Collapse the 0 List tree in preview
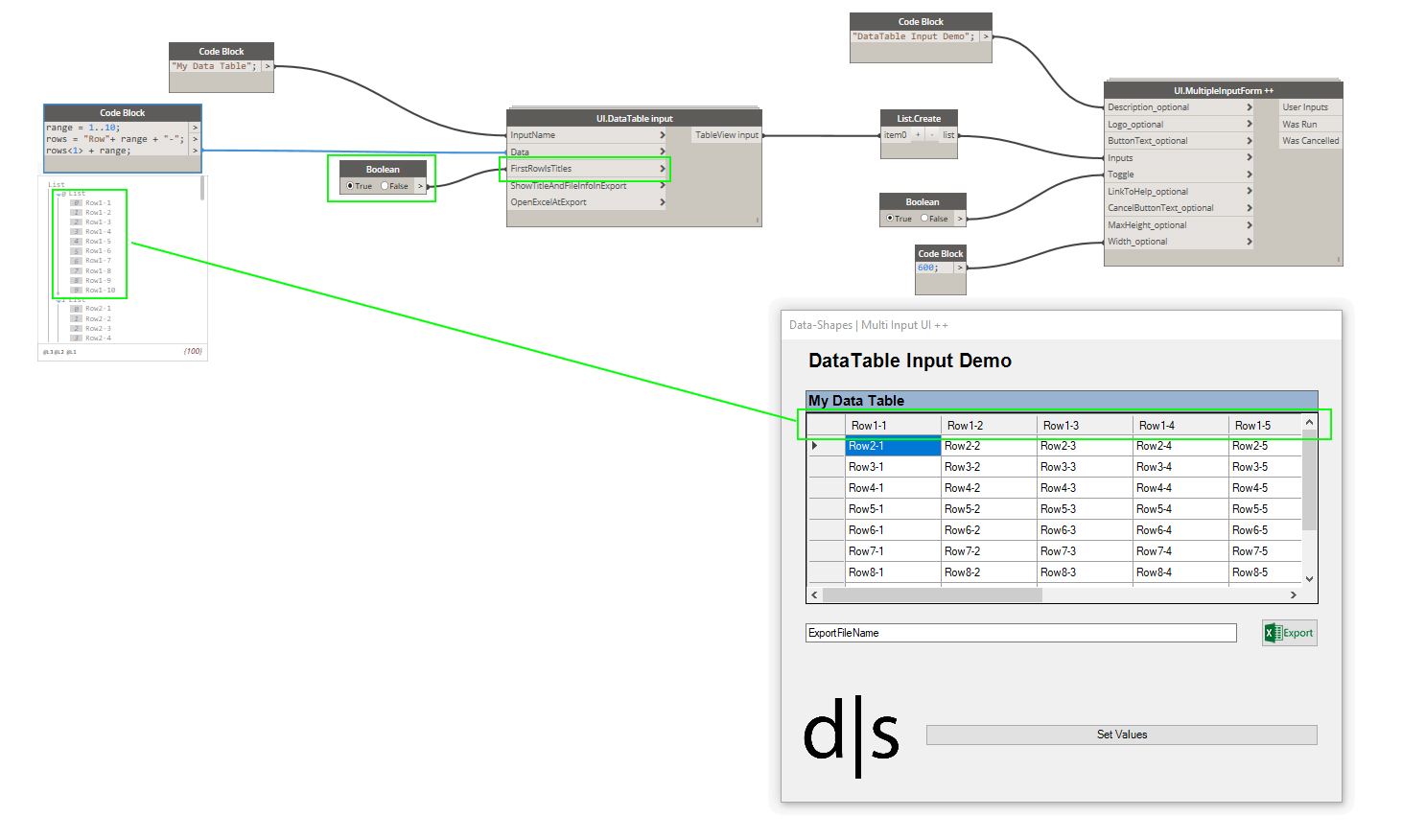 coord(59,194)
